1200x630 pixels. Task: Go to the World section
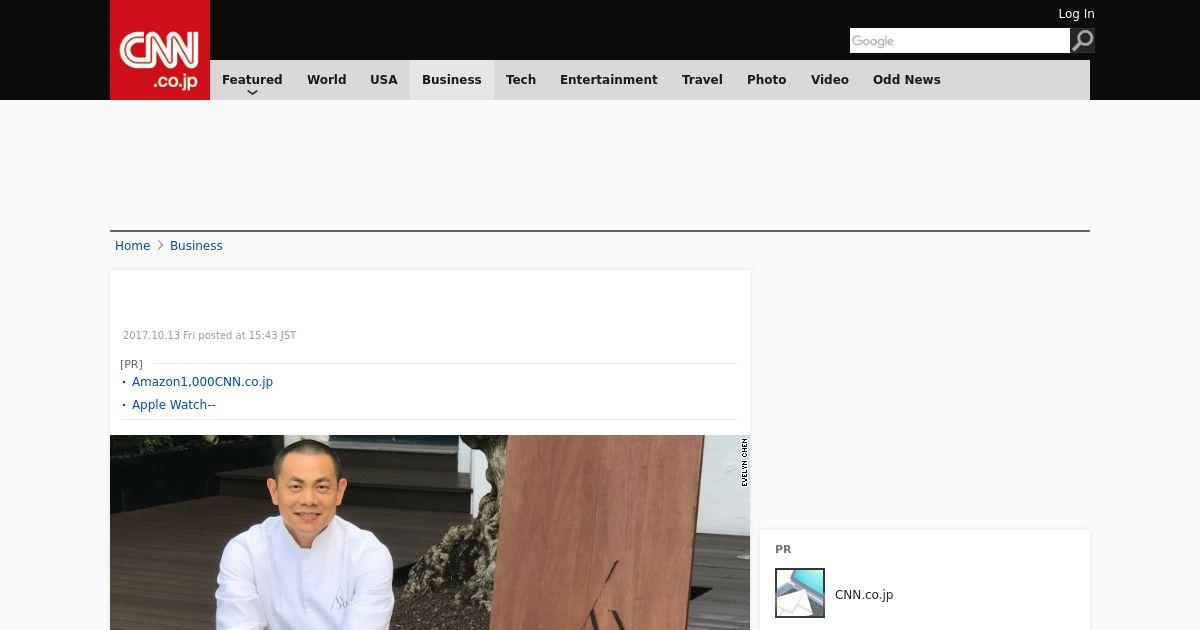(x=326, y=80)
